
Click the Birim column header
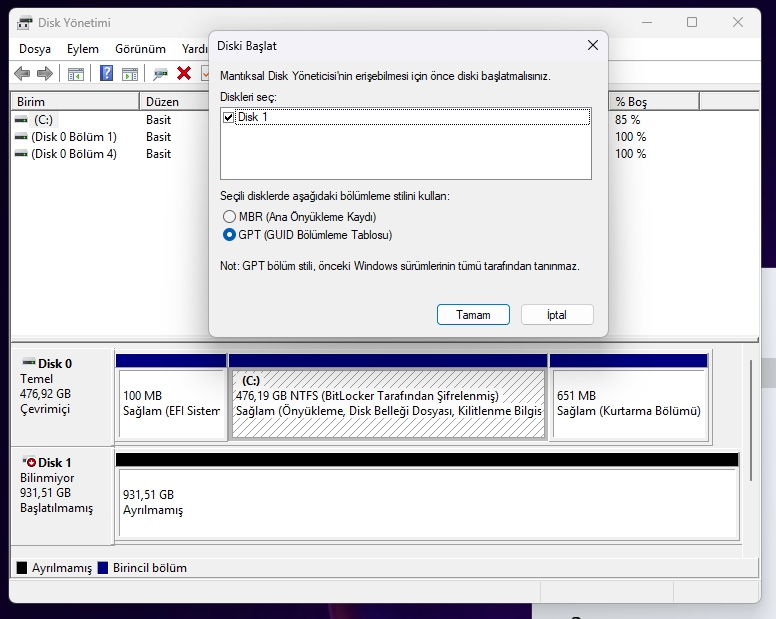click(x=75, y=101)
